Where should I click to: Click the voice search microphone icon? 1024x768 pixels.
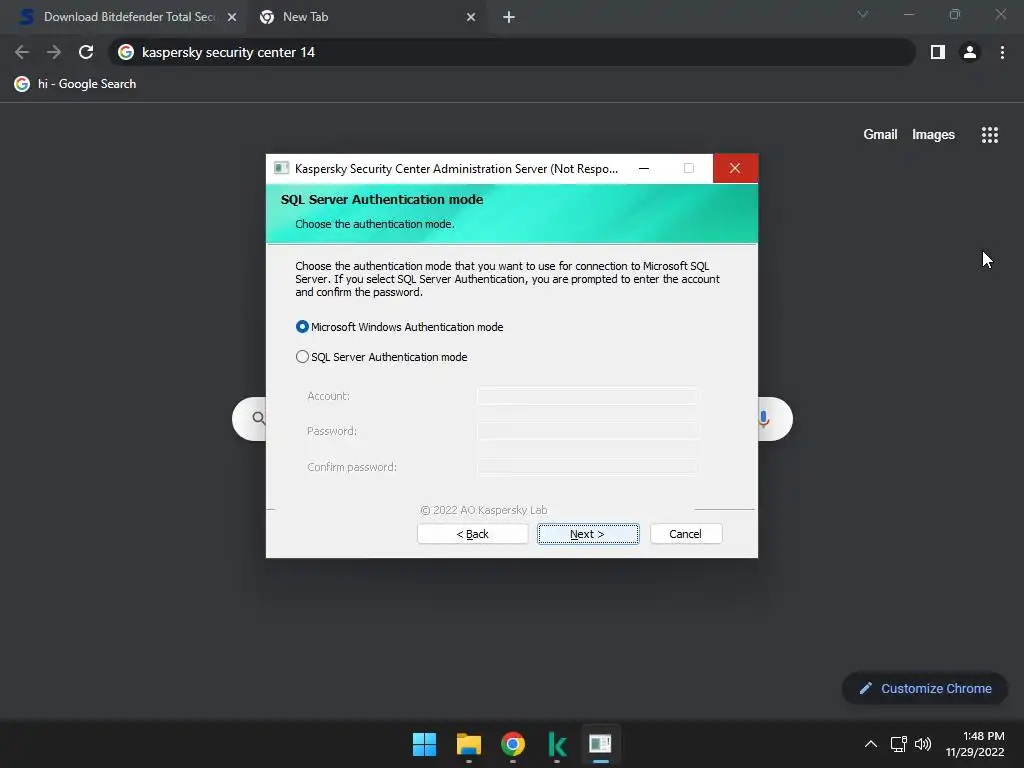coord(764,419)
